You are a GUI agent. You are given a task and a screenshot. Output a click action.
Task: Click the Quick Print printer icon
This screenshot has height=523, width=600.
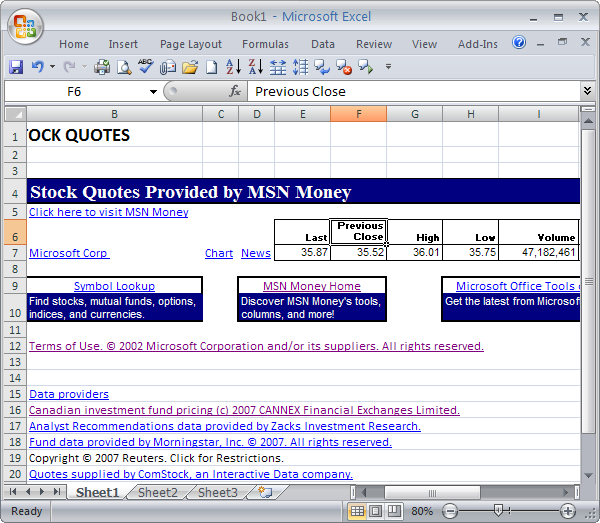coord(102,67)
